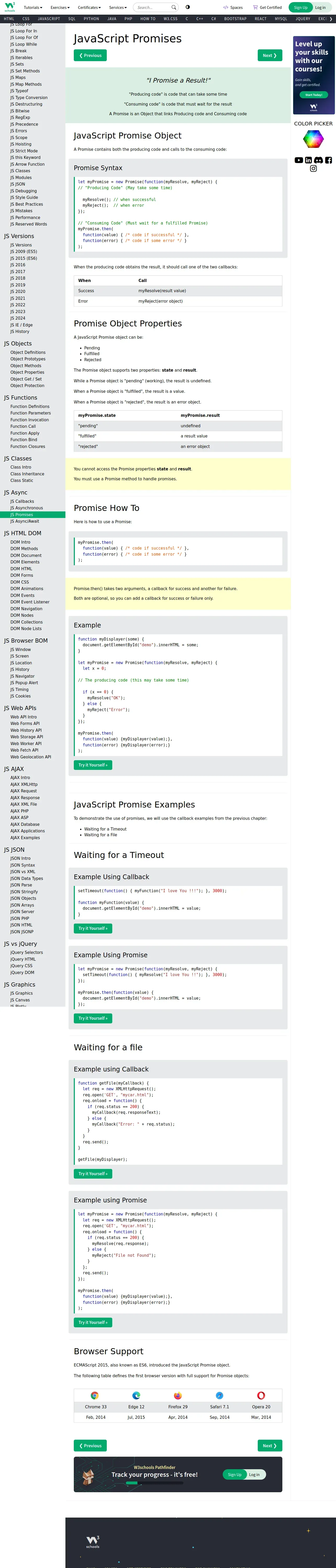The height and width of the screenshot is (1568, 336).
Task: Try the timeout Promise example yourself
Action: (x=93, y=1018)
